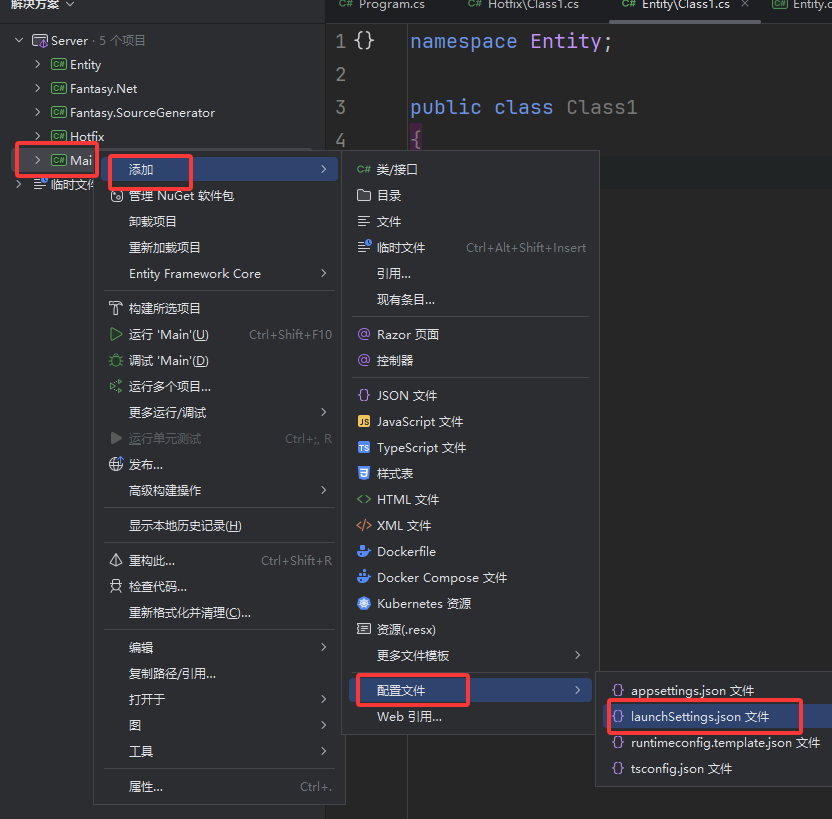Collapse the Server solution node
The width and height of the screenshot is (832, 819).
click(x=19, y=40)
